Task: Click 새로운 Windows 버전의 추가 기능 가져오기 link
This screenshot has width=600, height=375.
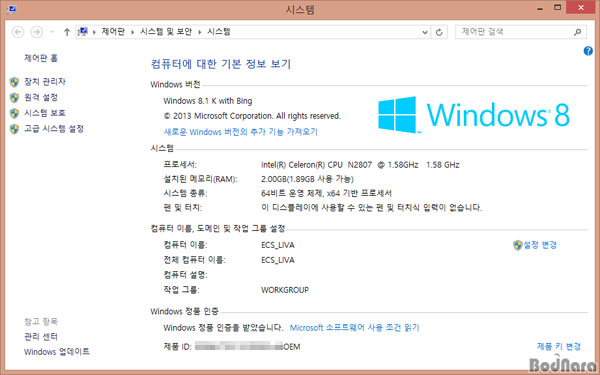Action: [241, 132]
